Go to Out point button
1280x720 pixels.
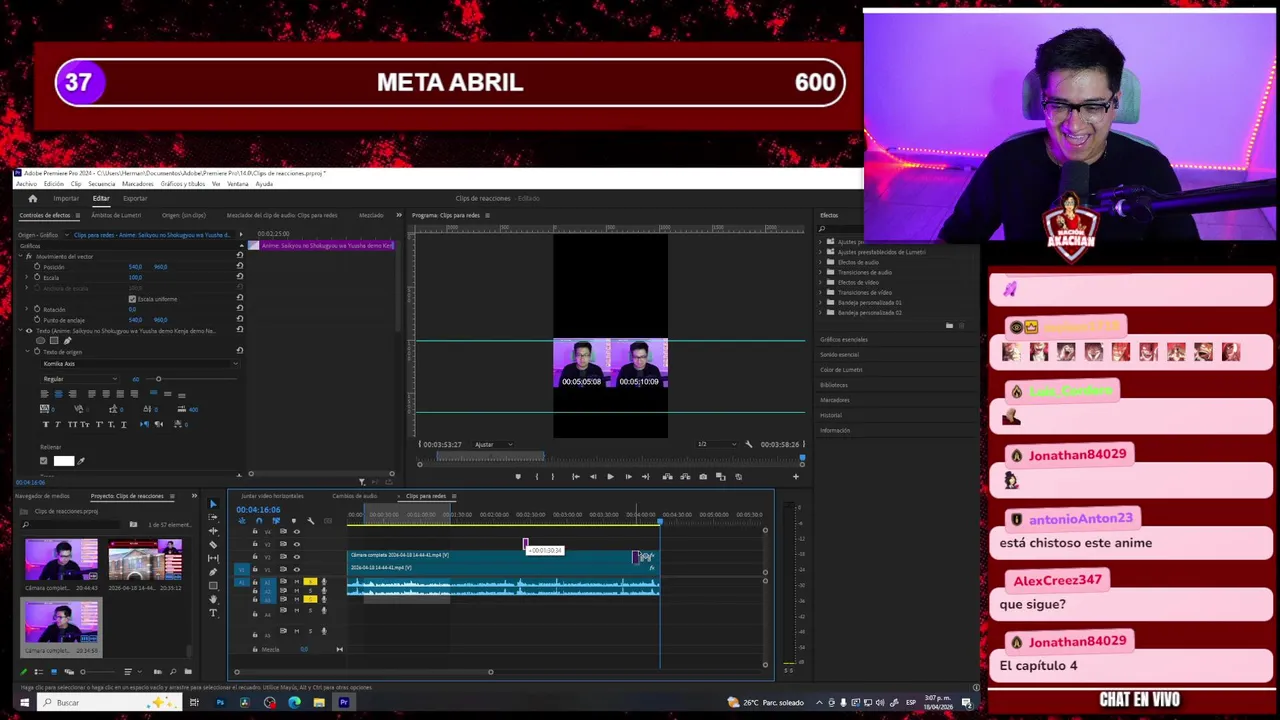[646, 477]
